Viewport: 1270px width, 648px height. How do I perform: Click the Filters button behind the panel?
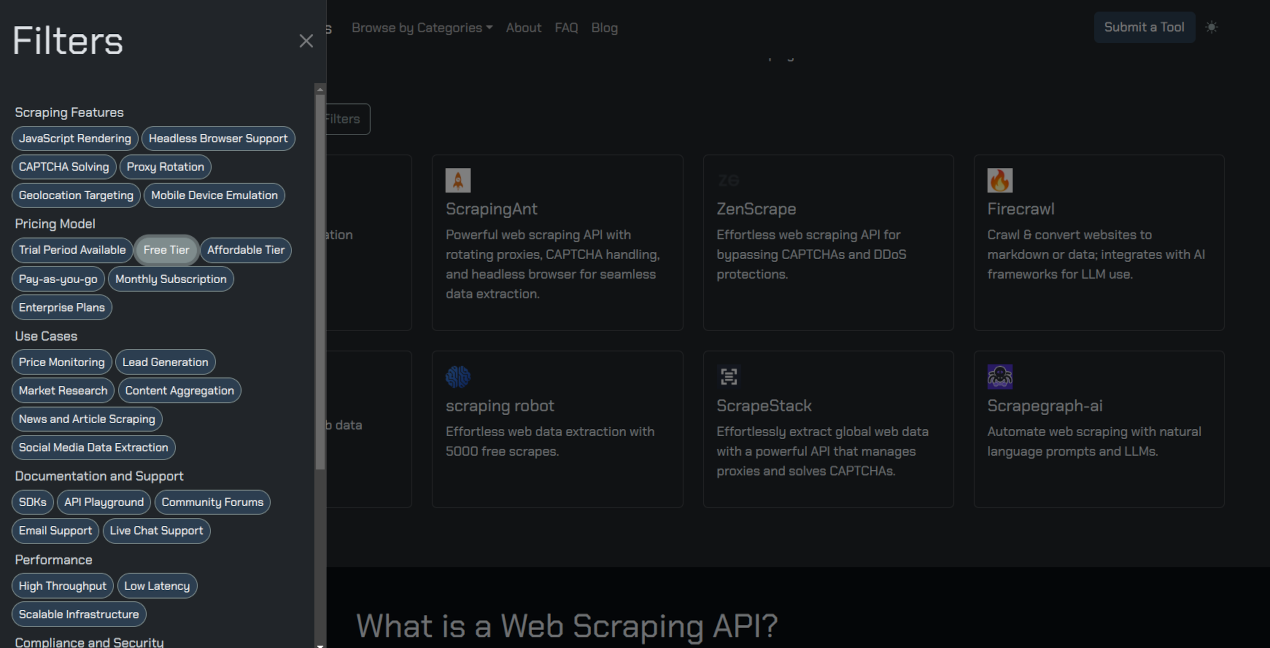tap(346, 119)
